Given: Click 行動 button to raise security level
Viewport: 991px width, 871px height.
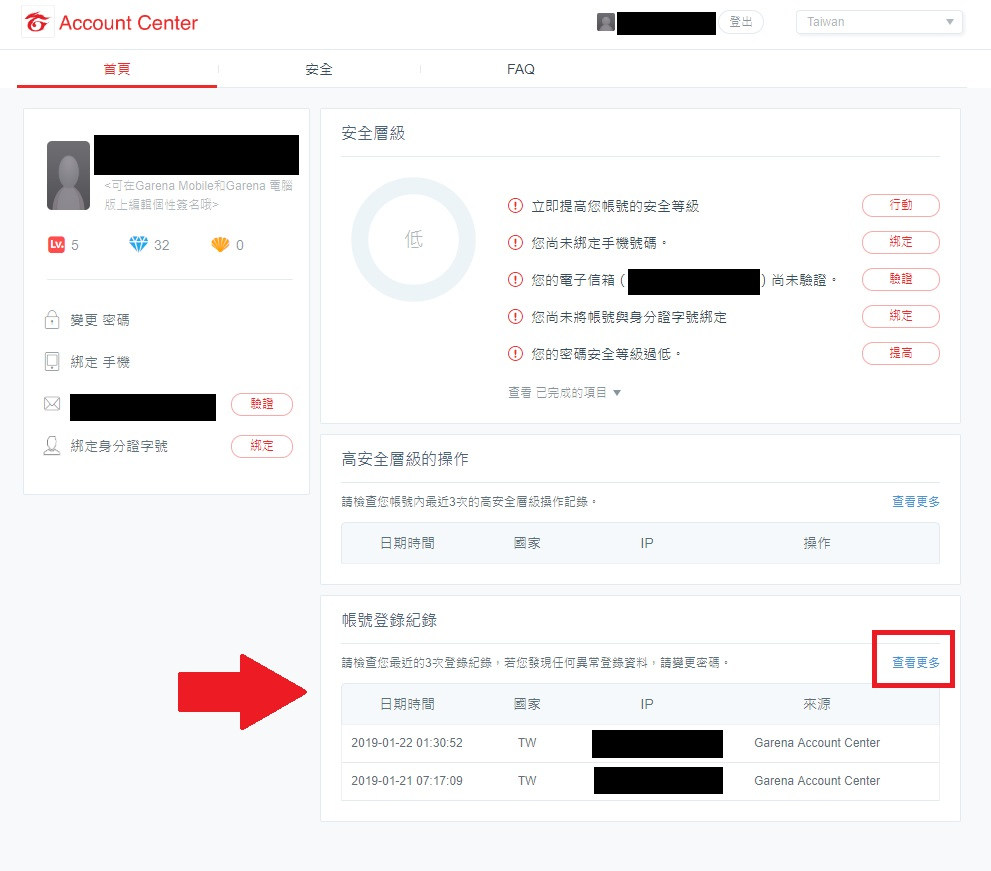Looking at the screenshot, I should click(x=900, y=206).
